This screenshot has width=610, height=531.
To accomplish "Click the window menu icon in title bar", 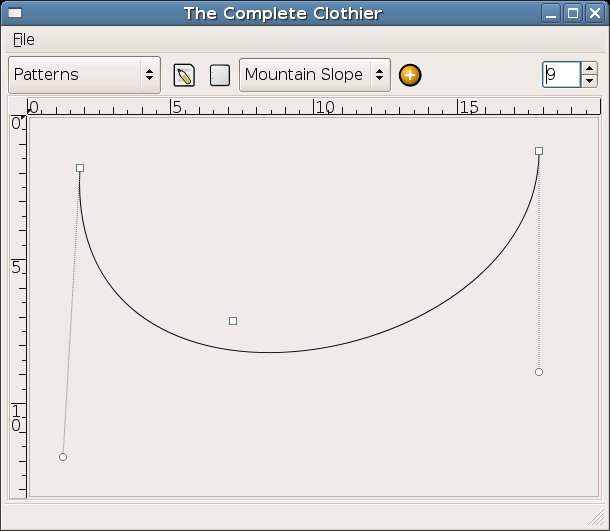I will 15,13.
